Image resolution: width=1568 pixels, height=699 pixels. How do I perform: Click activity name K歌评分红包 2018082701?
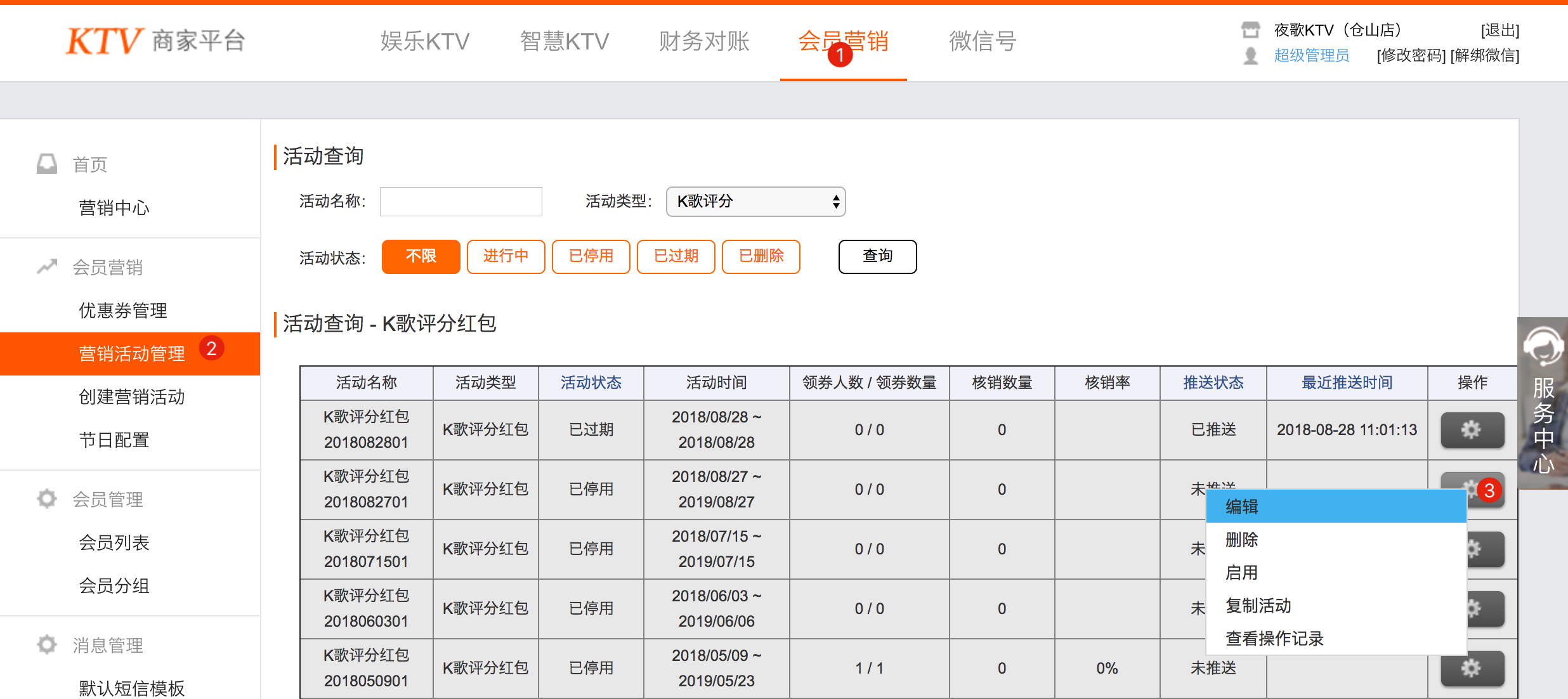click(367, 489)
